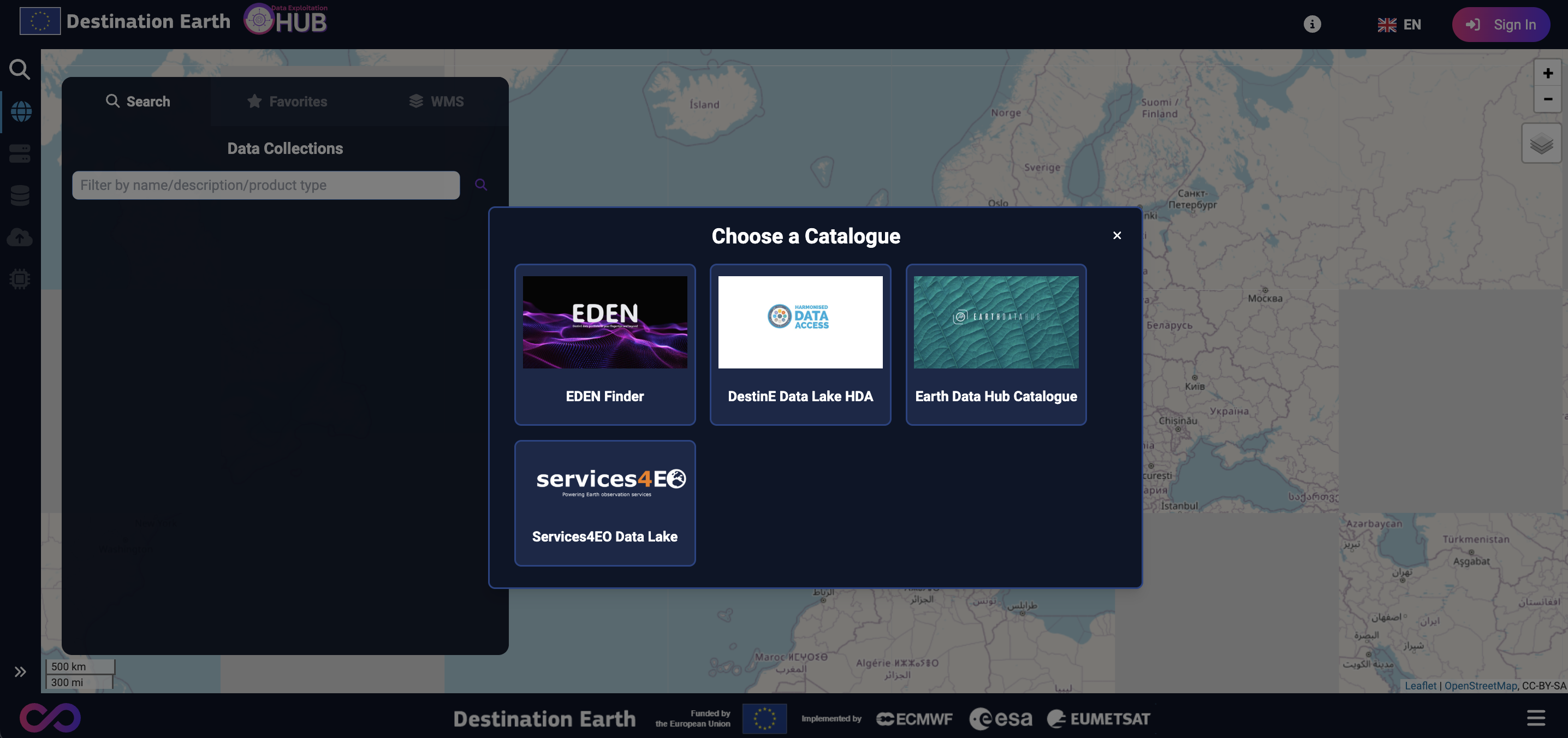This screenshot has height=738, width=1568.
Task: Click the info icon in top bar
Action: pos(1312,25)
